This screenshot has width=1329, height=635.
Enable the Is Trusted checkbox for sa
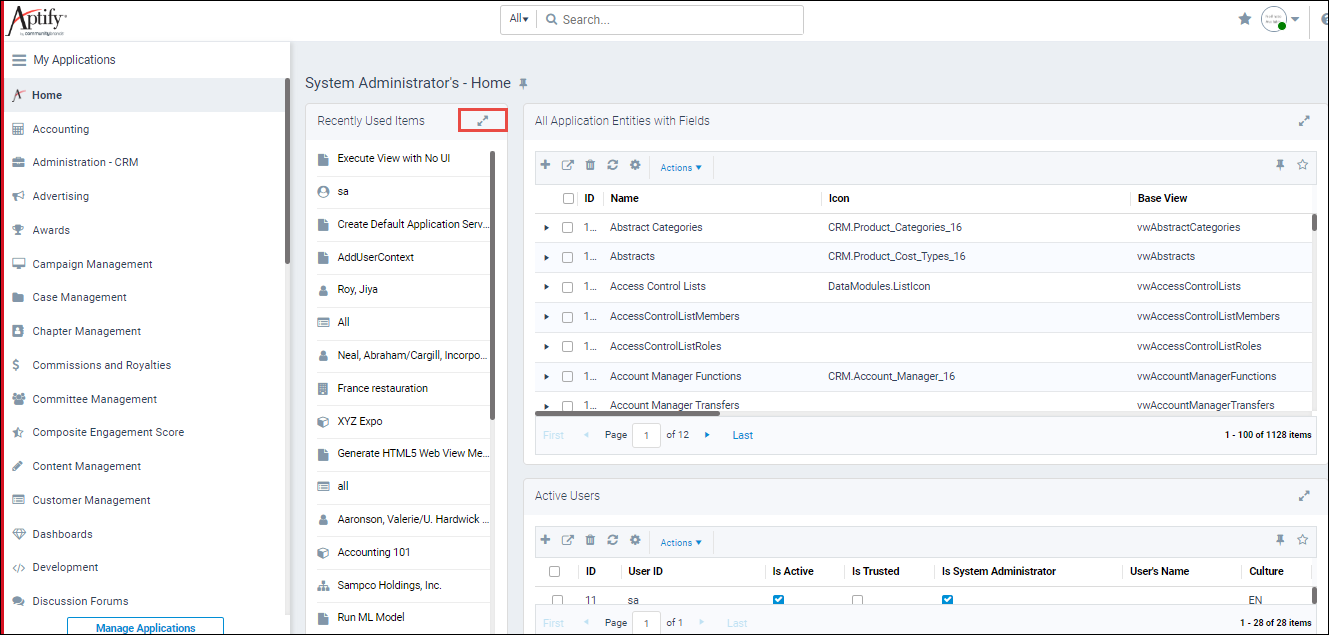coord(857,600)
